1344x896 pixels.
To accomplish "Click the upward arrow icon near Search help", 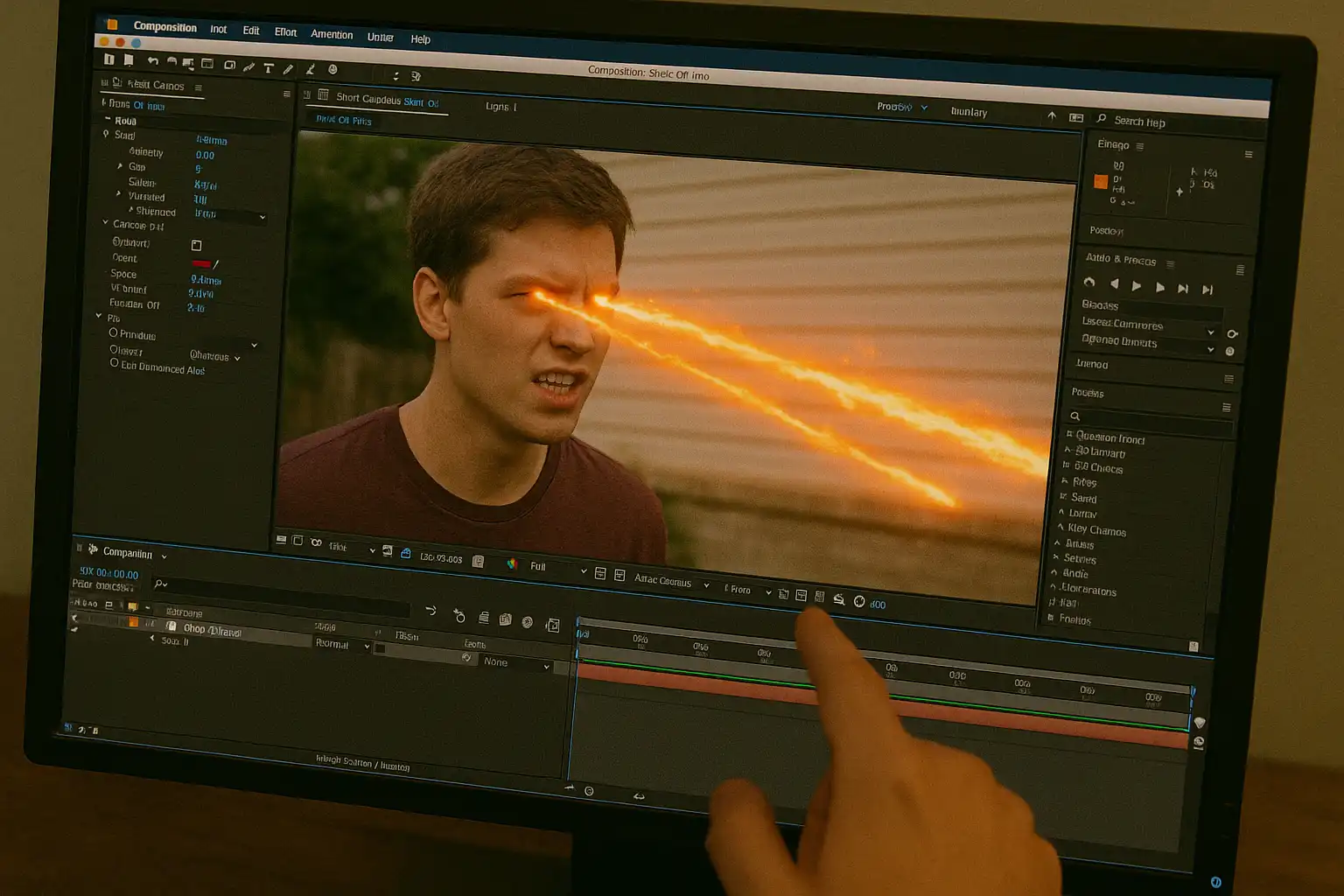I will click(1052, 115).
